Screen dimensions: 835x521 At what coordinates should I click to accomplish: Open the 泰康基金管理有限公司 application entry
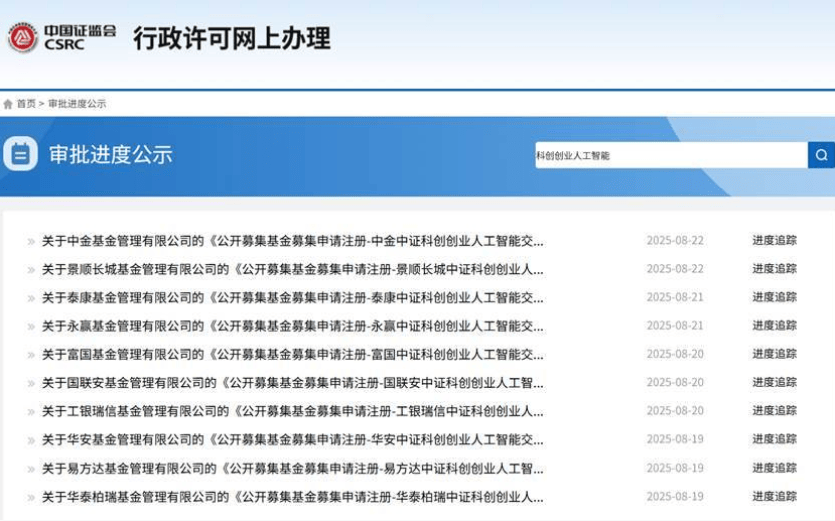292,298
